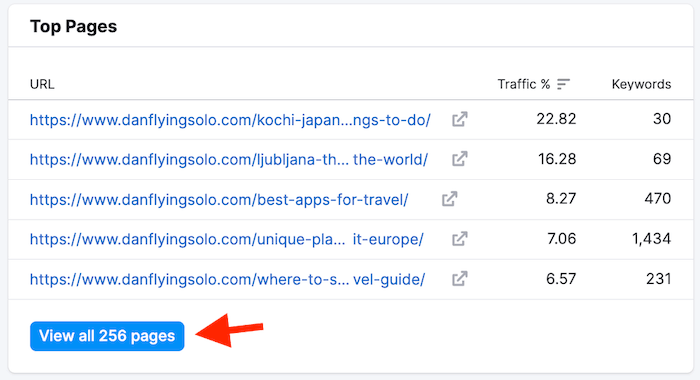
Task: Click the keywords count 30
Action: (662, 119)
